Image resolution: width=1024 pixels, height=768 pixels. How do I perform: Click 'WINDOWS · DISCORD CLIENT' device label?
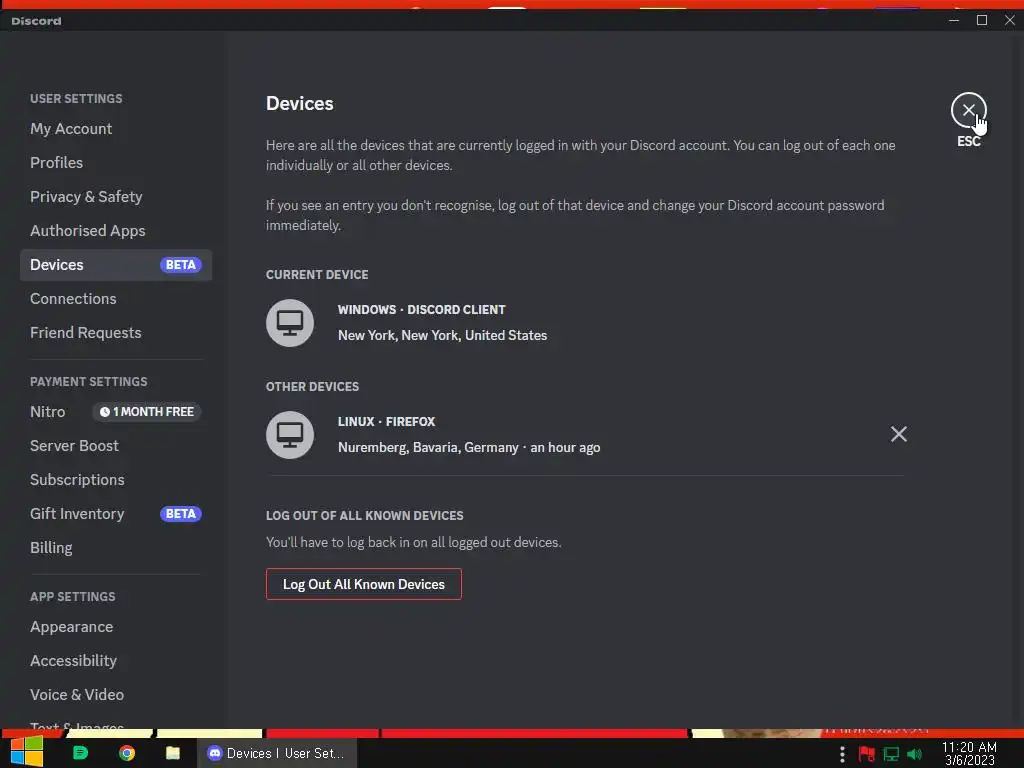tap(421, 310)
